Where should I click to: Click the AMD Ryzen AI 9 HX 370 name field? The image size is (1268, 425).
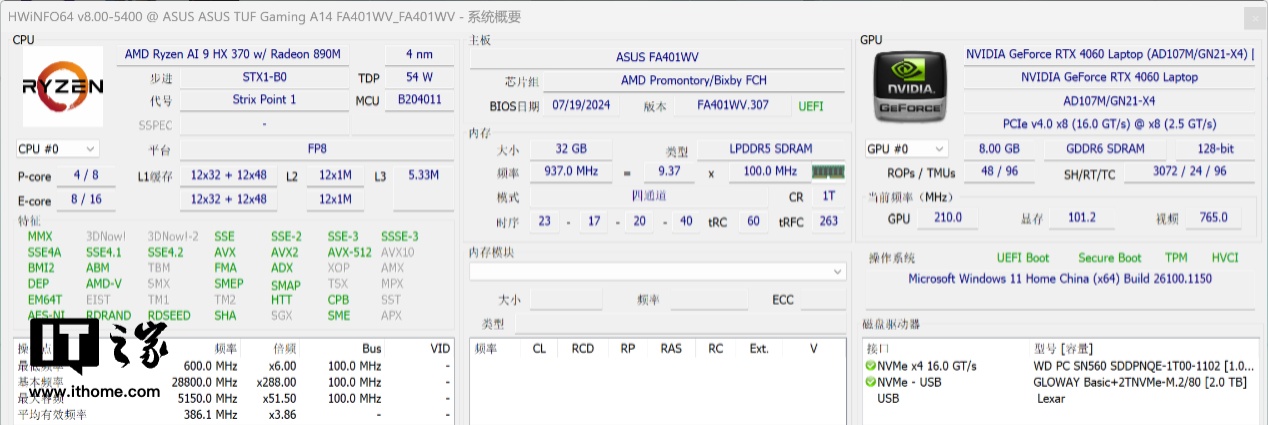pos(233,53)
